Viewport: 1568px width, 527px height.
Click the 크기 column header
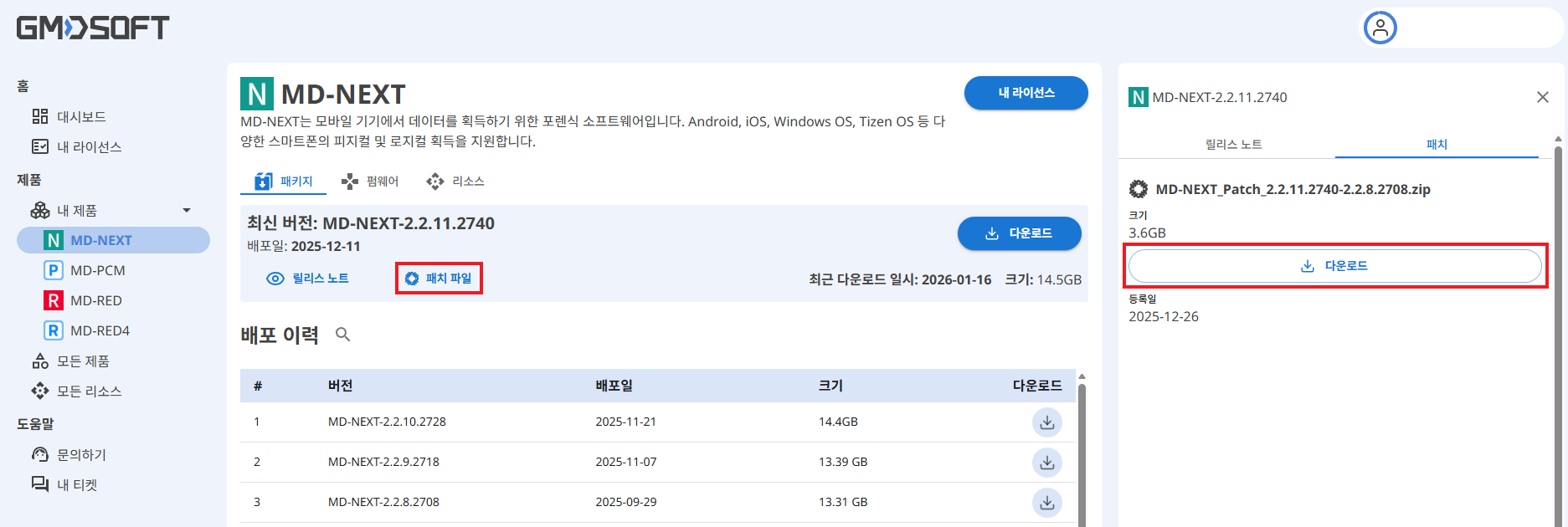(830, 386)
